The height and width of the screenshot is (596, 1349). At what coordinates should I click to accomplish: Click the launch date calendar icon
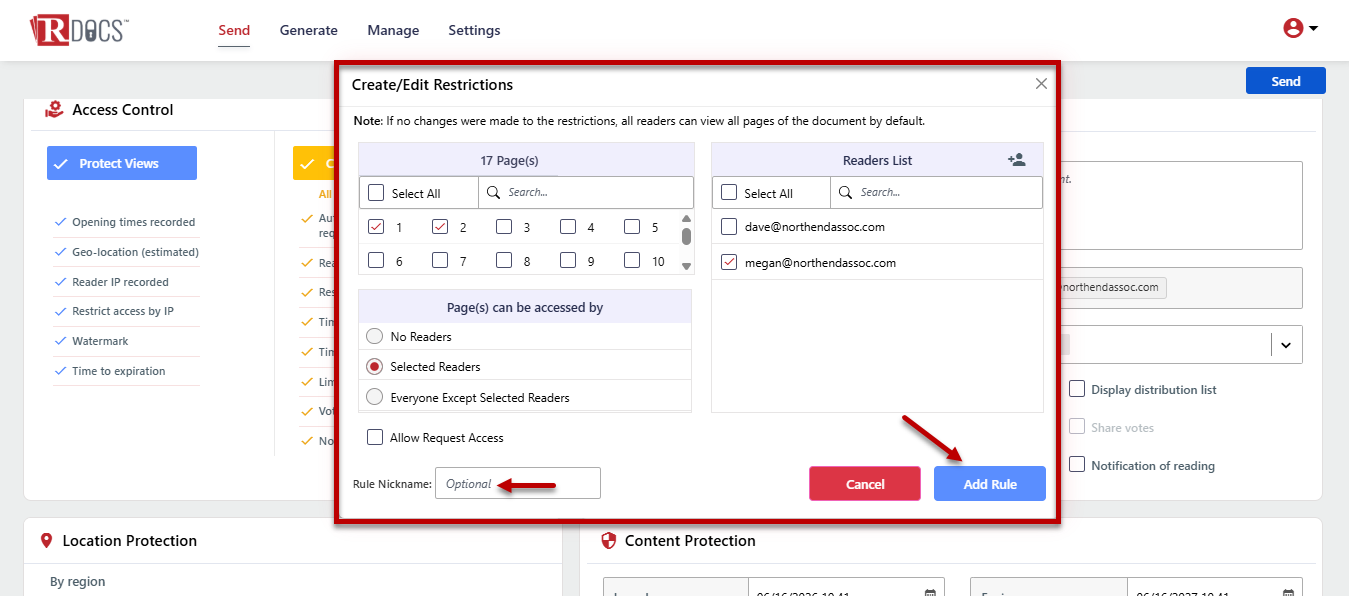(931, 592)
